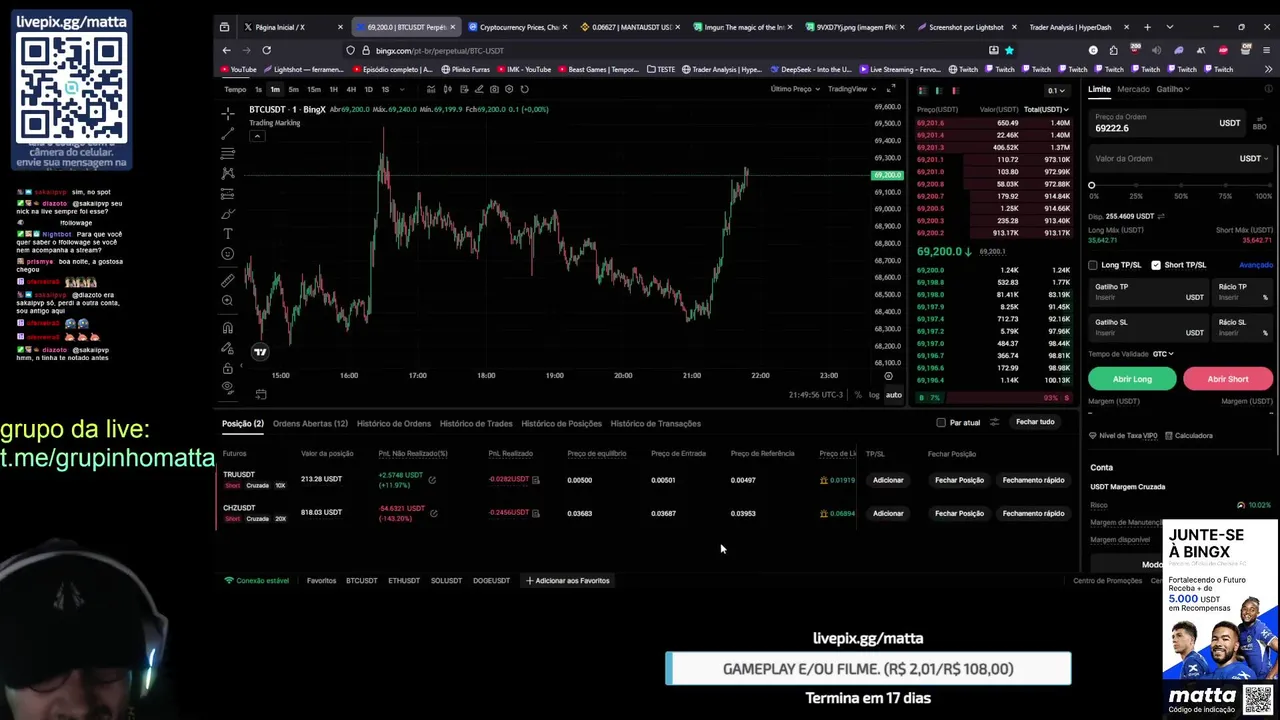This screenshot has width=1280, height=720.
Task: Switch to Ordens Abertas (12) tab
Action: 310,423
